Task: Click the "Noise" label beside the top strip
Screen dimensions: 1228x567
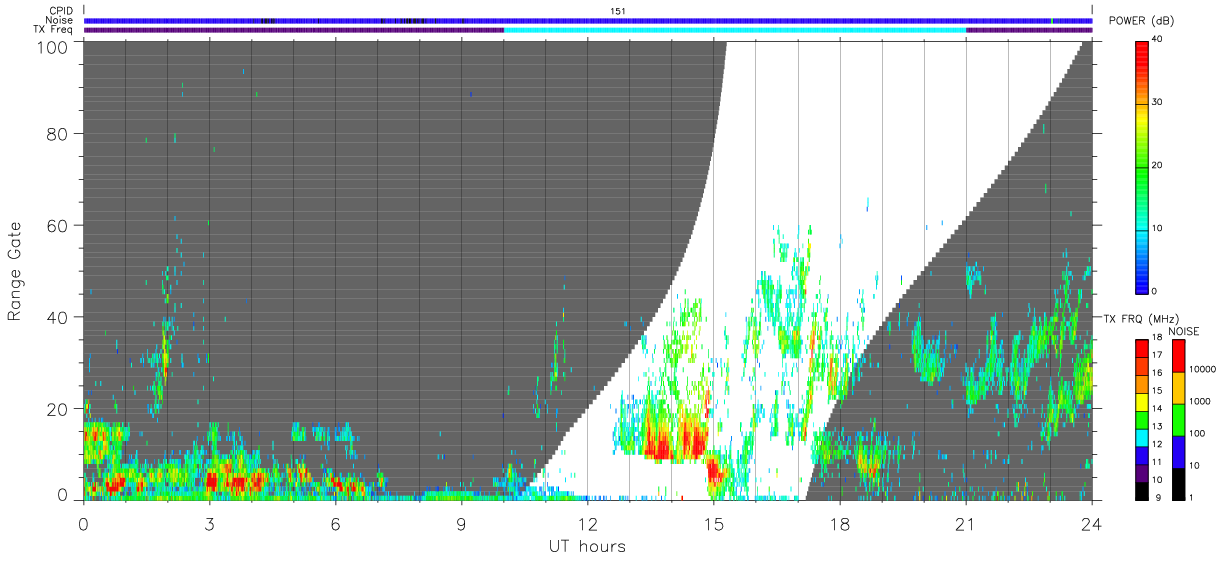Action: pyautogui.click(x=59, y=21)
